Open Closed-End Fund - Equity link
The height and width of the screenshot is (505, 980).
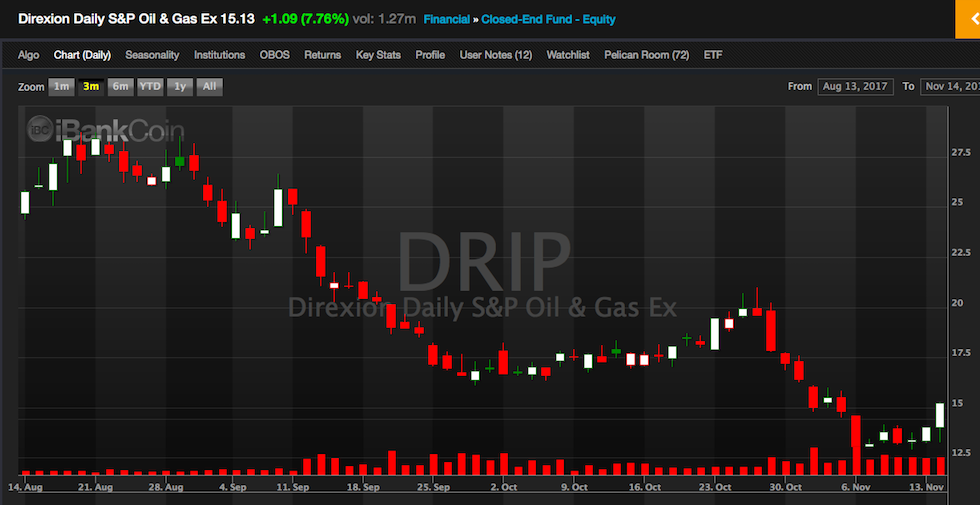pyautogui.click(x=548, y=19)
